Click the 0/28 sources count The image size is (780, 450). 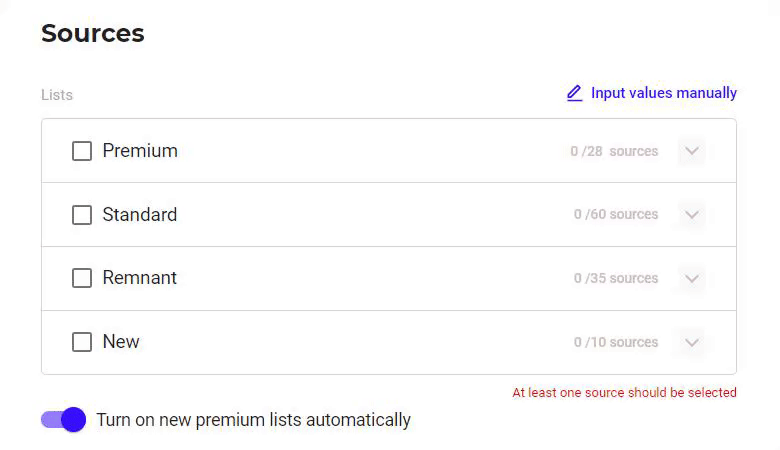[x=614, y=151]
